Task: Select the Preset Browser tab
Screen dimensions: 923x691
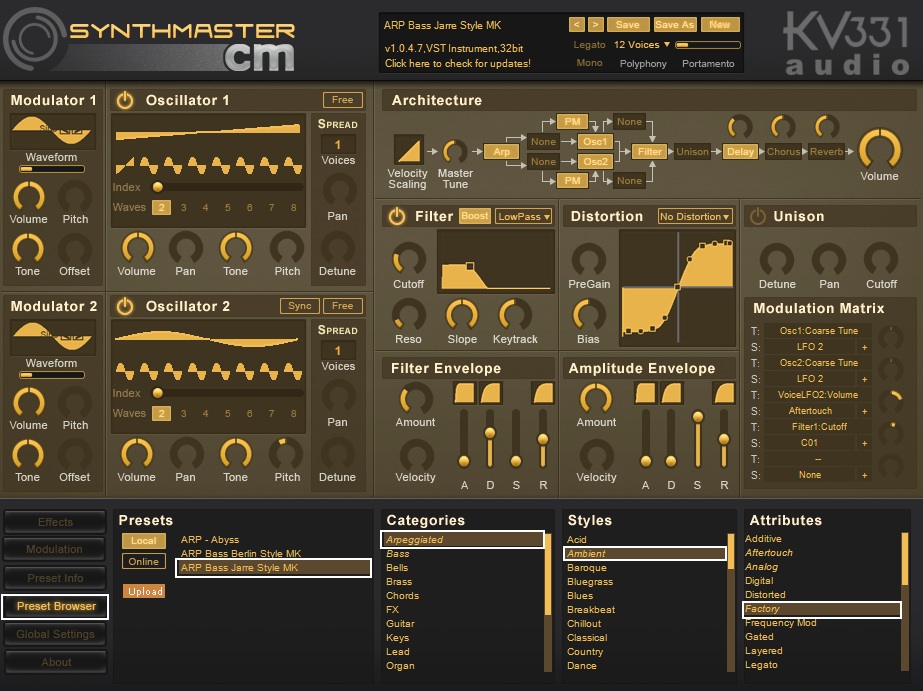Action: tap(55, 606)
